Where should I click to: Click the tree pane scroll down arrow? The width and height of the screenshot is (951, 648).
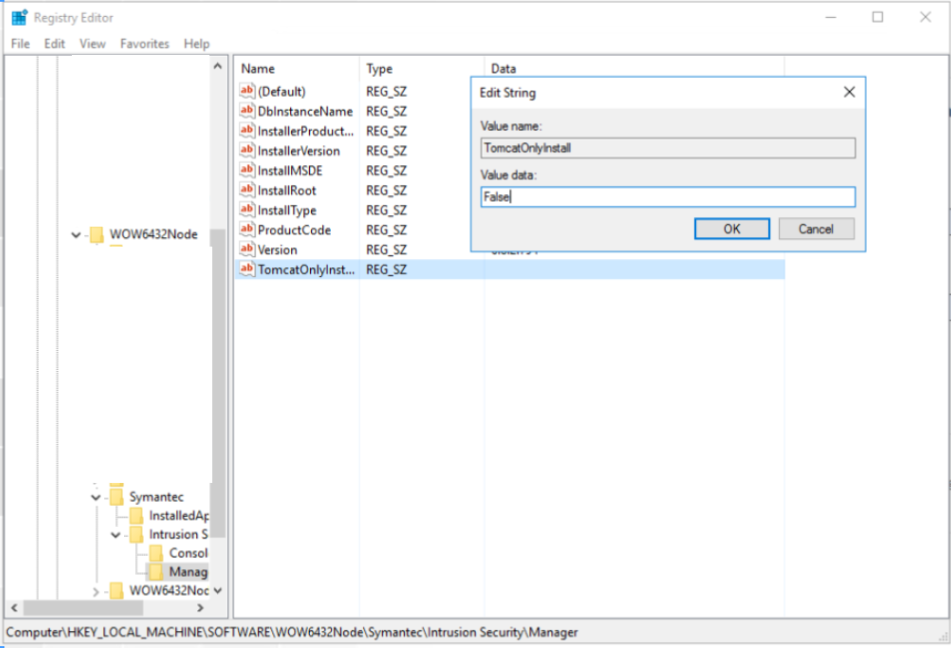point(218,590)
